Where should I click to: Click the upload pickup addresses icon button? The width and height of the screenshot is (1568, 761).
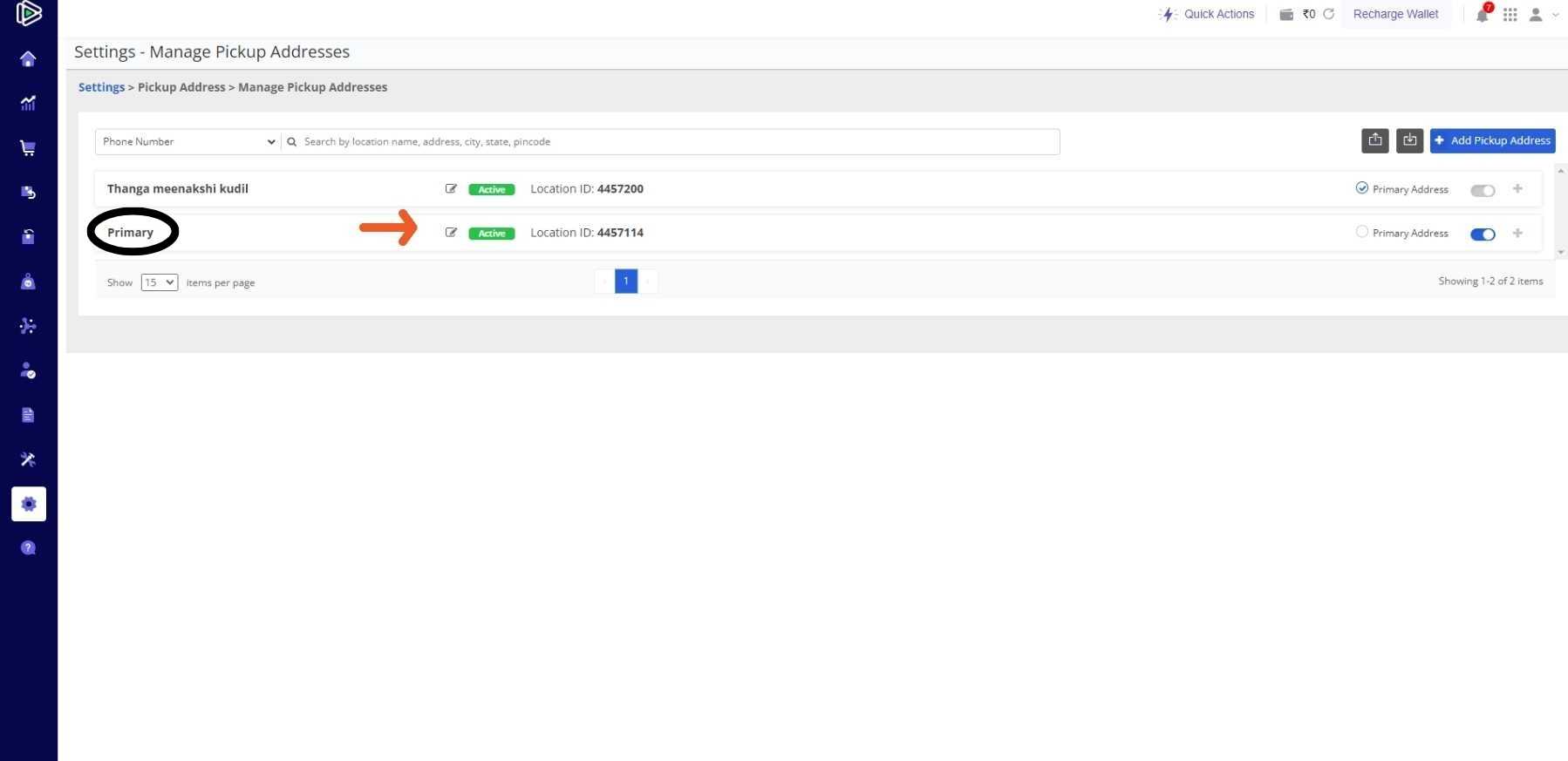[1375, 140]
